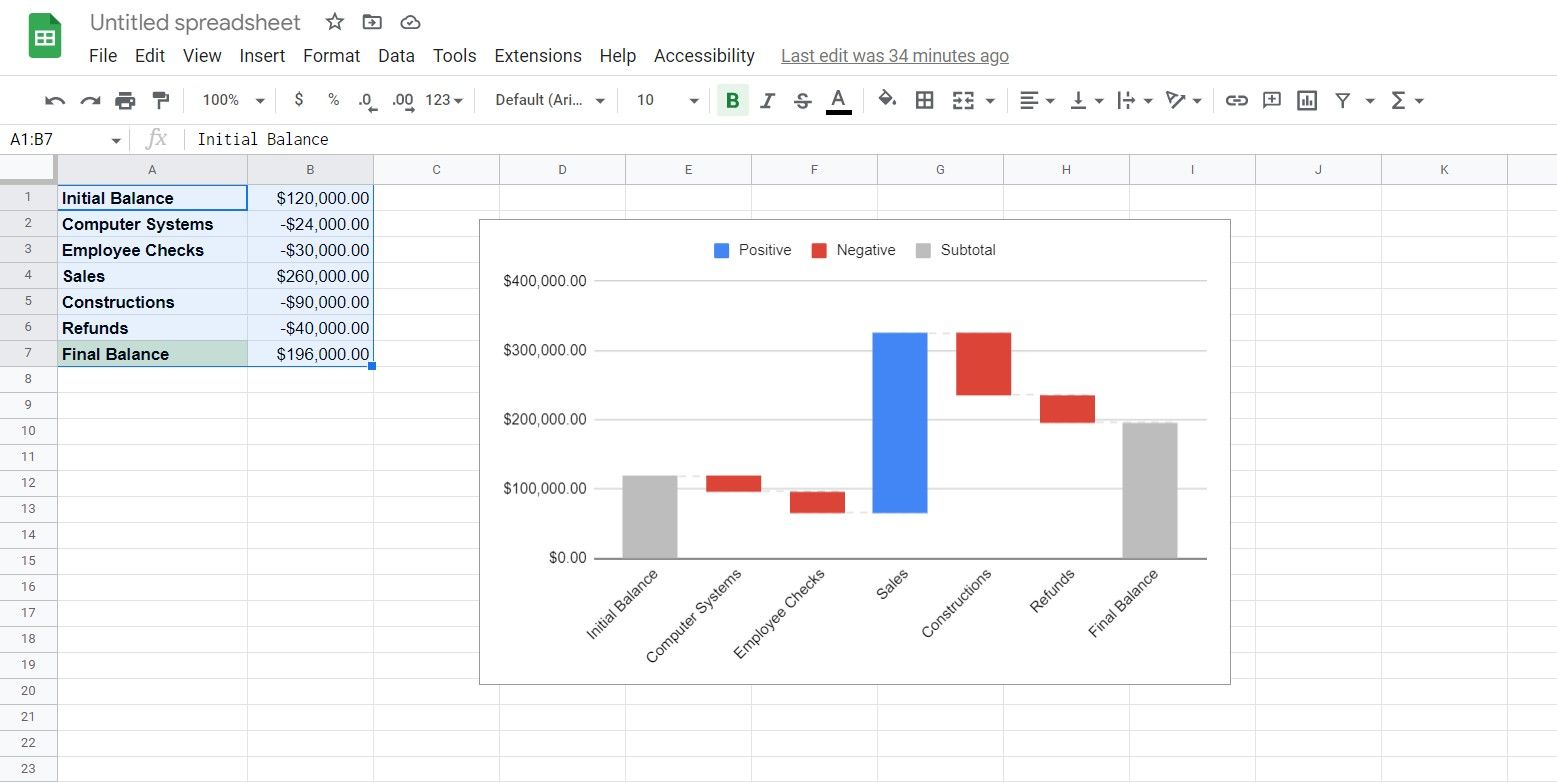Open vertical align dropdown
The height and width of the screenshot is (782, 1557).
tap(1087, 100)
